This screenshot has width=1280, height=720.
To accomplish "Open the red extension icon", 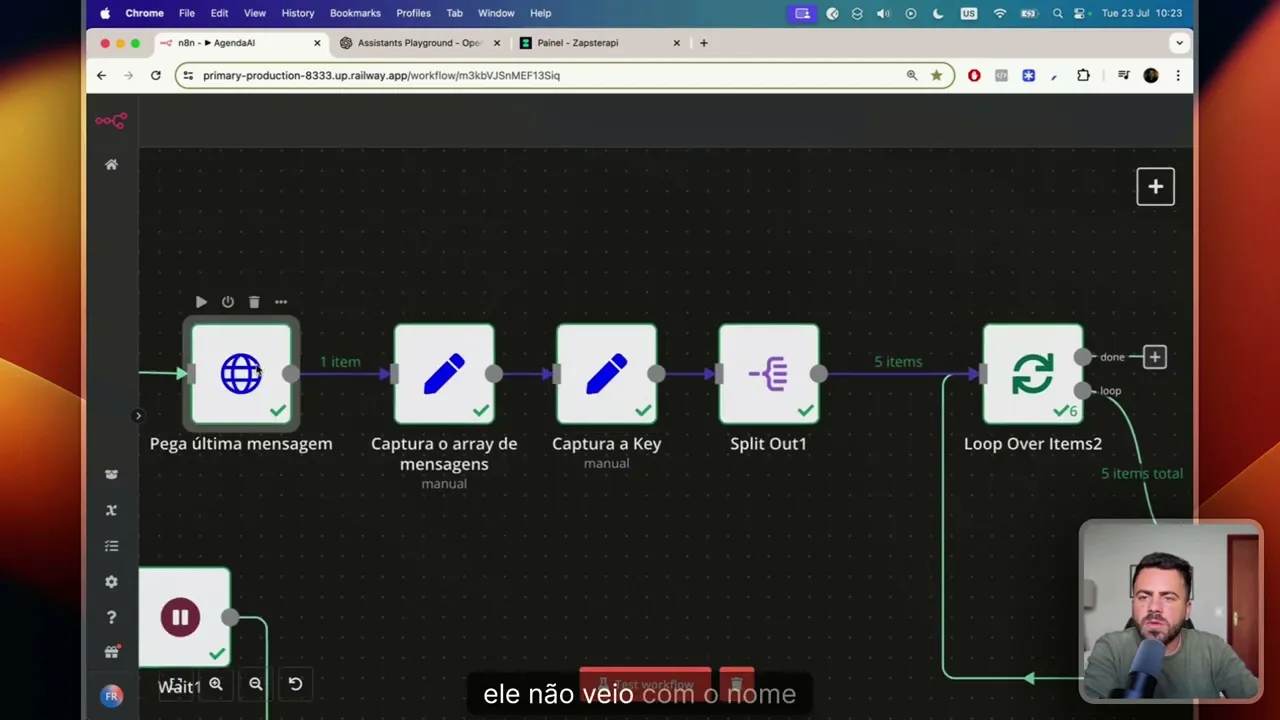I will 974,75.
